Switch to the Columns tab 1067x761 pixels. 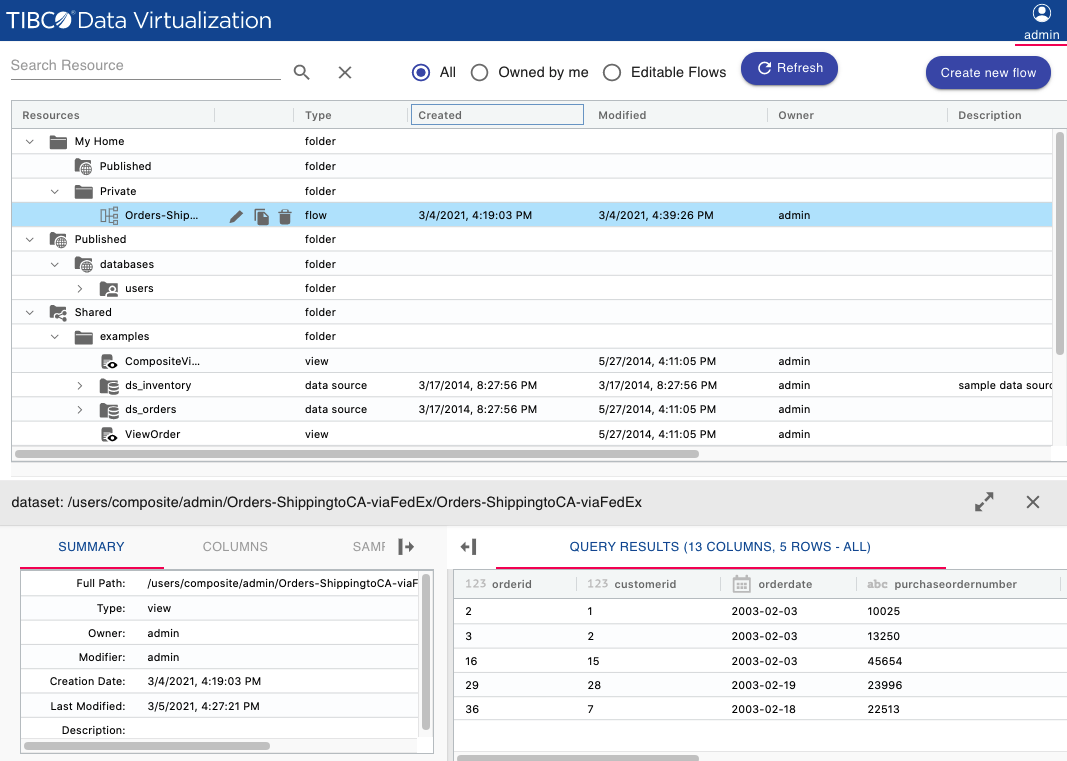pos(235,547)
